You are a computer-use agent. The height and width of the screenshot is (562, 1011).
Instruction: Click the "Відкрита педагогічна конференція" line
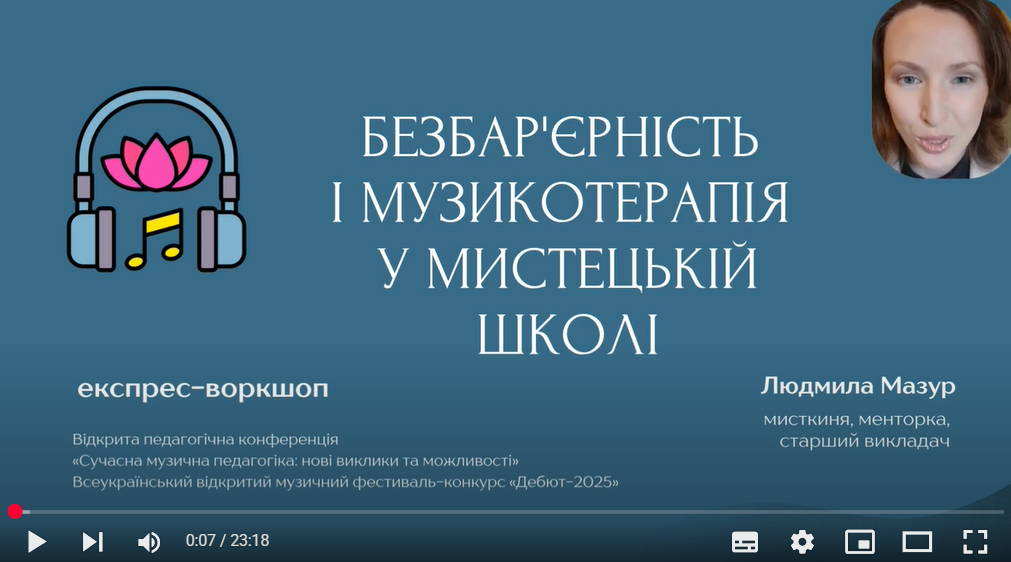(206, 439)
